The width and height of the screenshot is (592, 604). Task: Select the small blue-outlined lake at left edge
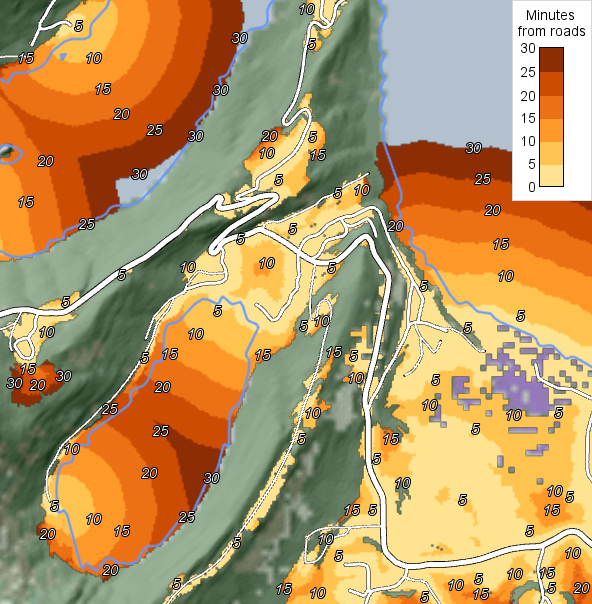pos(10,154)
